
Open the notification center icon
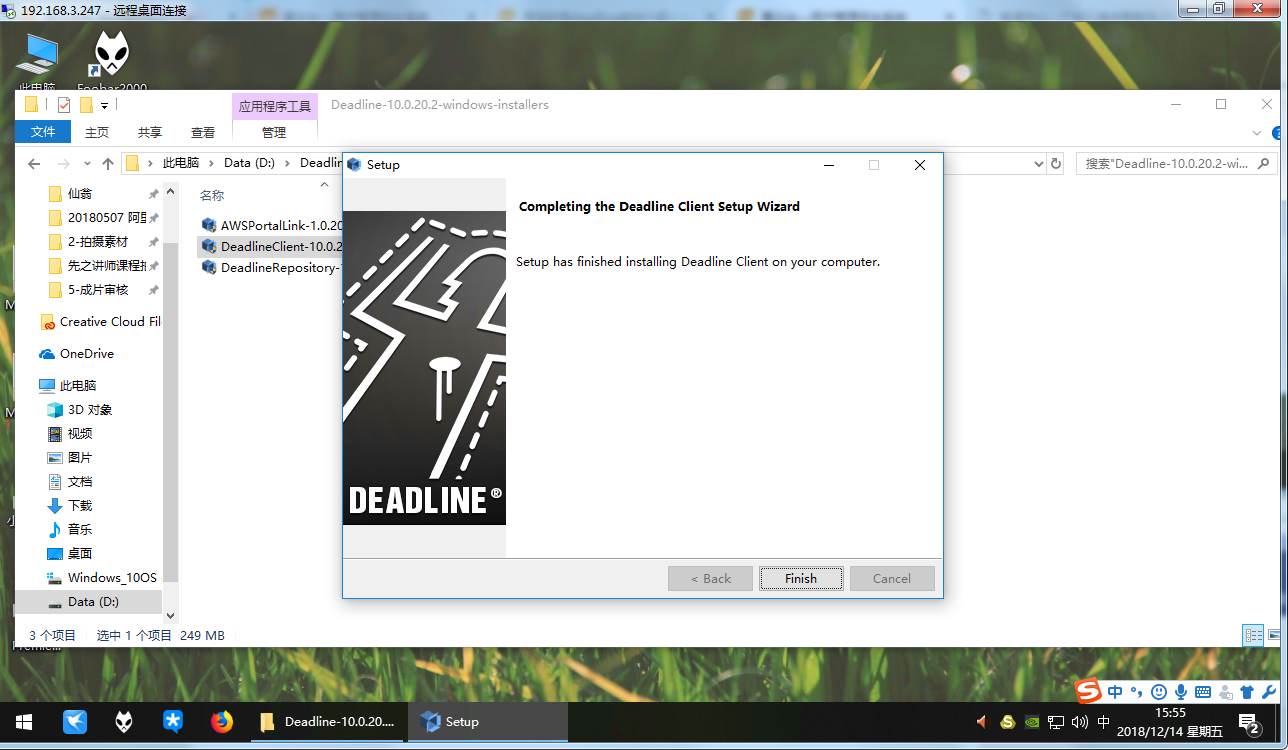1248,721
